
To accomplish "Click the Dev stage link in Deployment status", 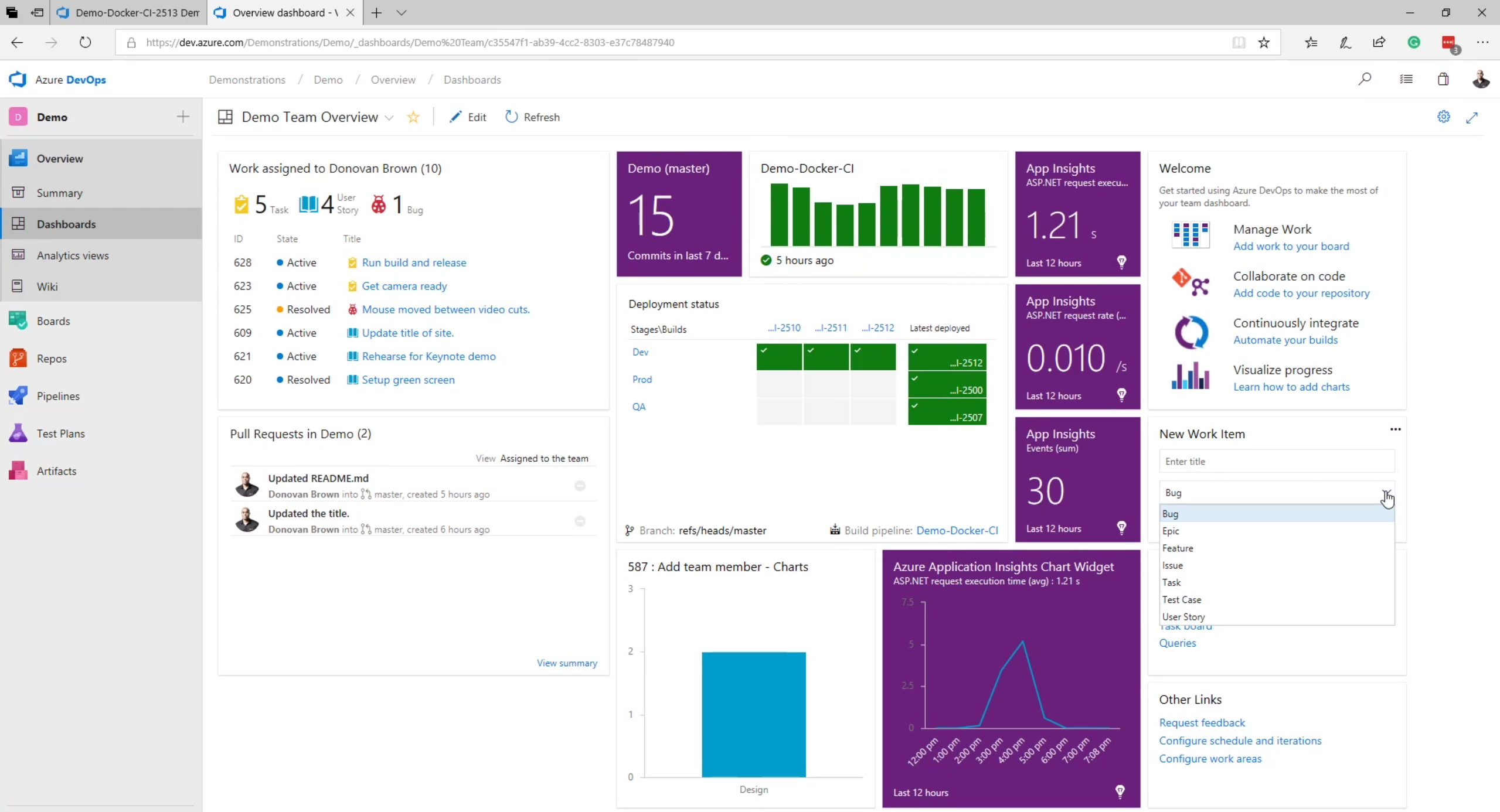I will (640, 352).
